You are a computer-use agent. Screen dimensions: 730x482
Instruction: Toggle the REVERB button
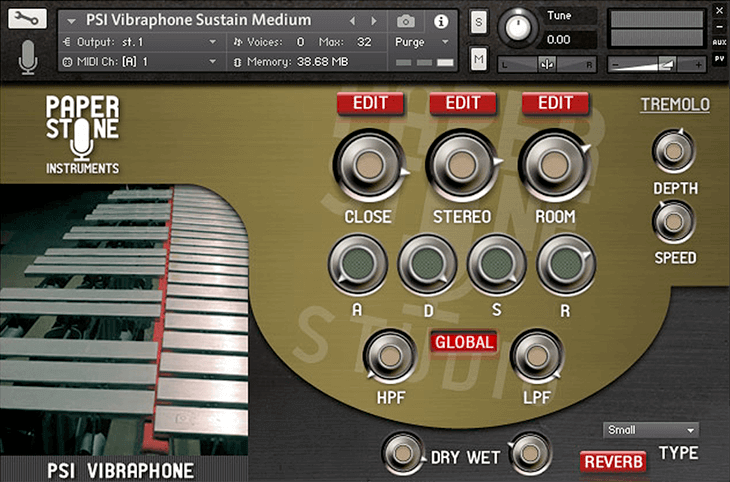coord(613,462)
